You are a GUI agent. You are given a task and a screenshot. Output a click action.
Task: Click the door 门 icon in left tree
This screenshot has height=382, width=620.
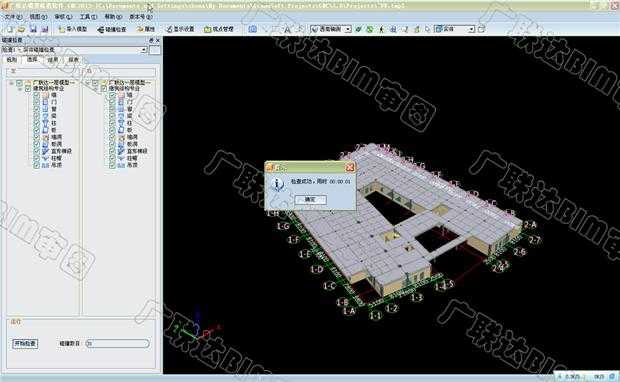point(45,102)
